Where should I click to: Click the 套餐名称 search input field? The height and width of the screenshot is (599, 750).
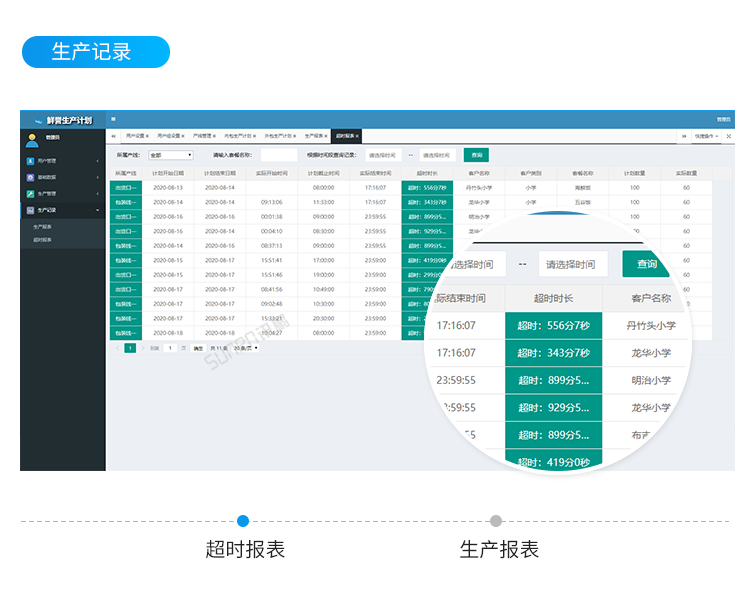coord(279,155)
